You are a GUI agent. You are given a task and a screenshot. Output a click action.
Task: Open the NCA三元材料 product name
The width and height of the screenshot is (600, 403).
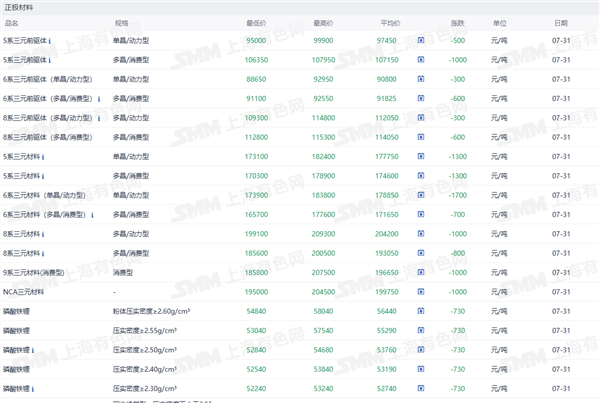click(23, 292)
